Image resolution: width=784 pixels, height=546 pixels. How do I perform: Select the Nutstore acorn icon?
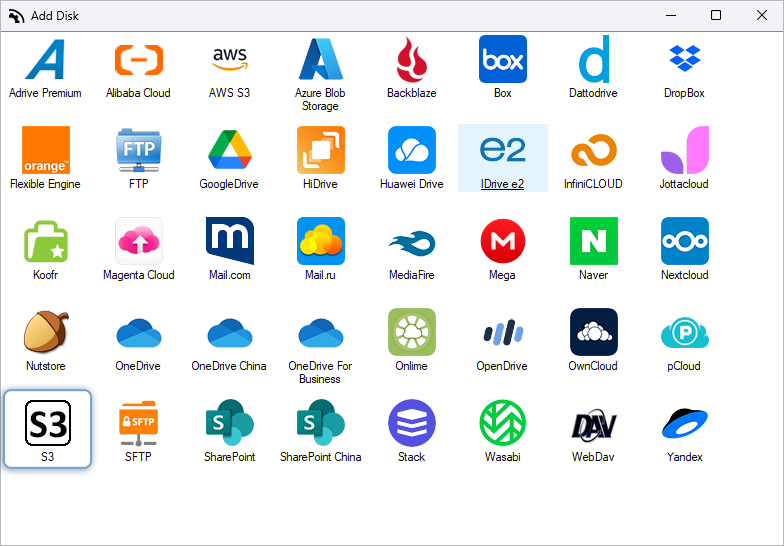(46, 332)
